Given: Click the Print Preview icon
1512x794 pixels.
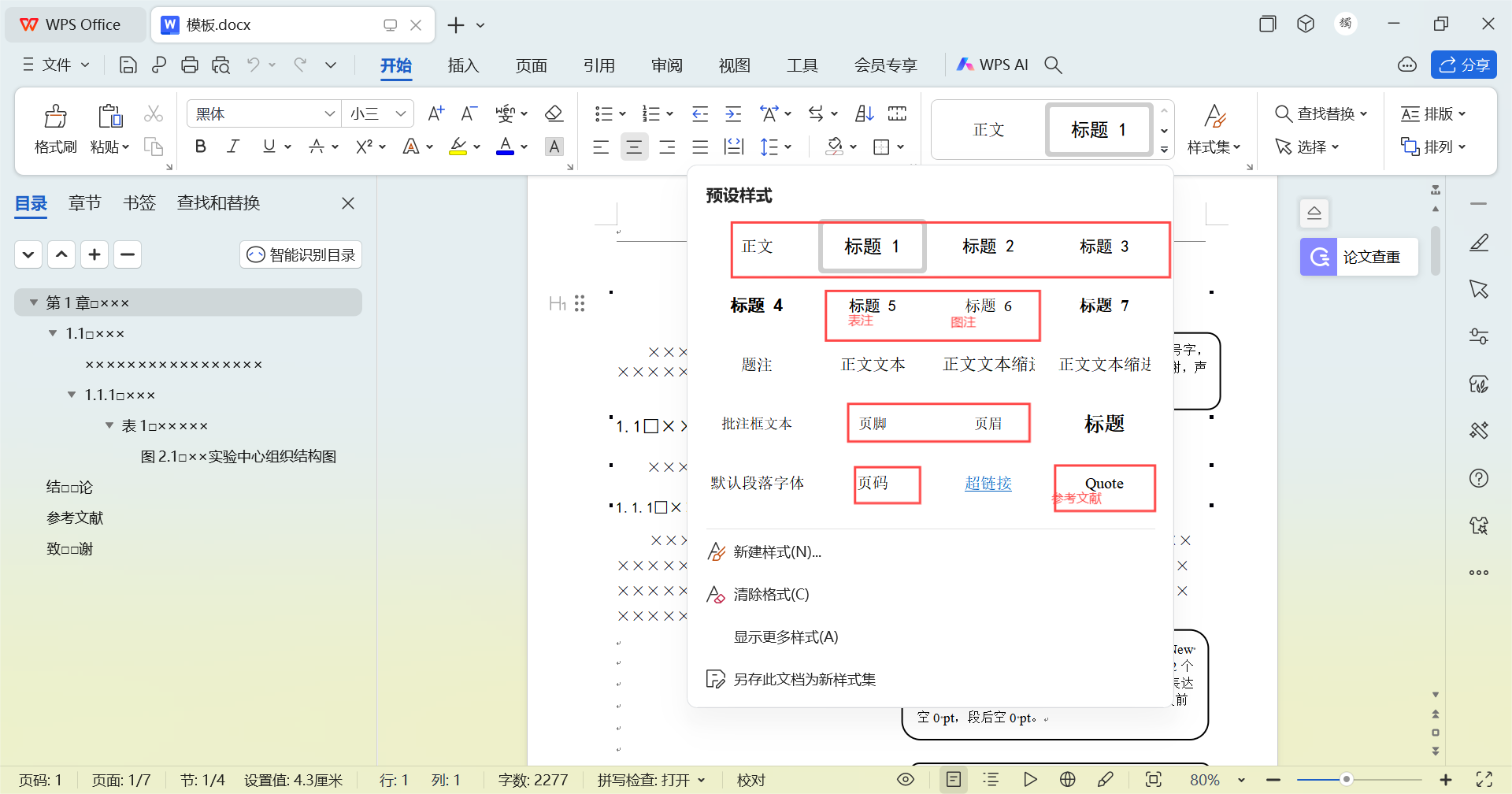Looking at the screenshot, I should point(221,65).
